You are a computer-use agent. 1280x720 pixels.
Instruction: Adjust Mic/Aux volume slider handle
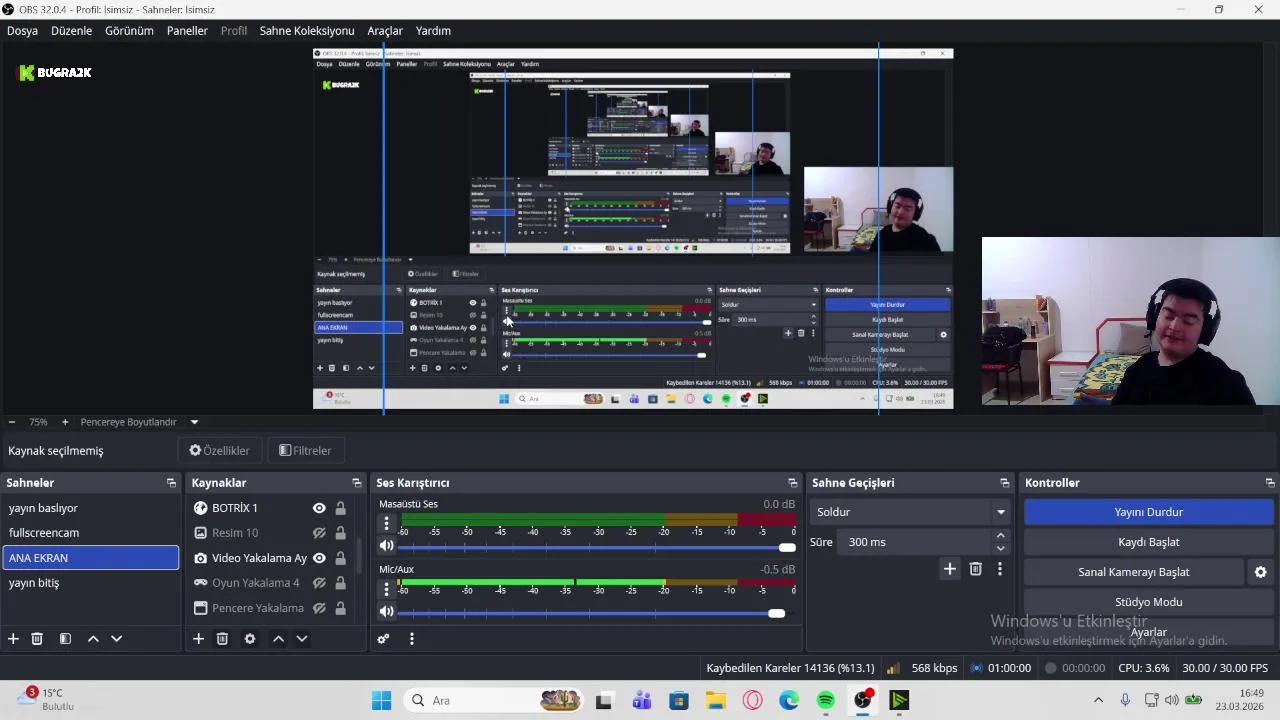tap(776, 613)
